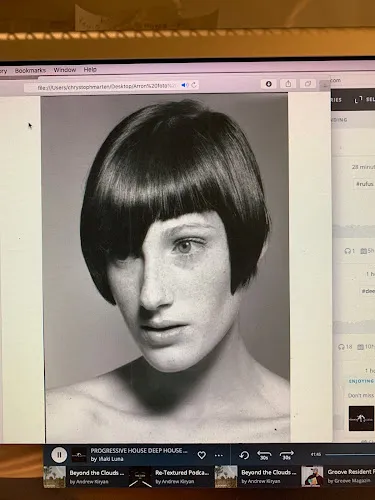Click the headphones listen count icon showing 1
This screenshot has width=375, height=500.
pos(347,251)
